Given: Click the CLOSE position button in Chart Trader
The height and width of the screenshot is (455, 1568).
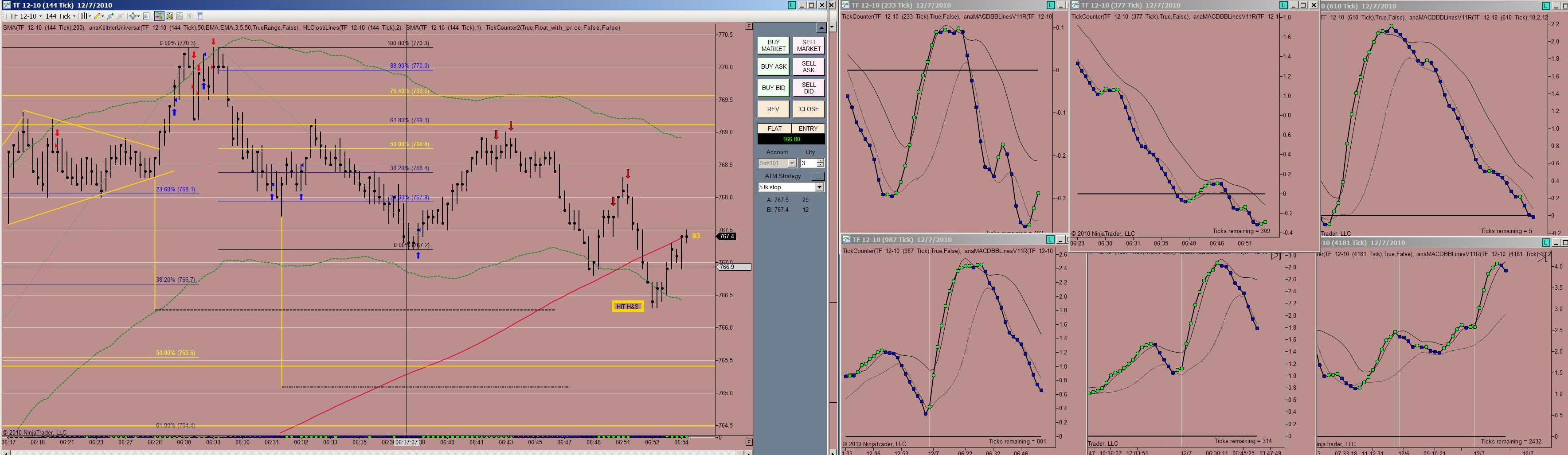Looking at the screenshot, I should [x=808, y=109].
